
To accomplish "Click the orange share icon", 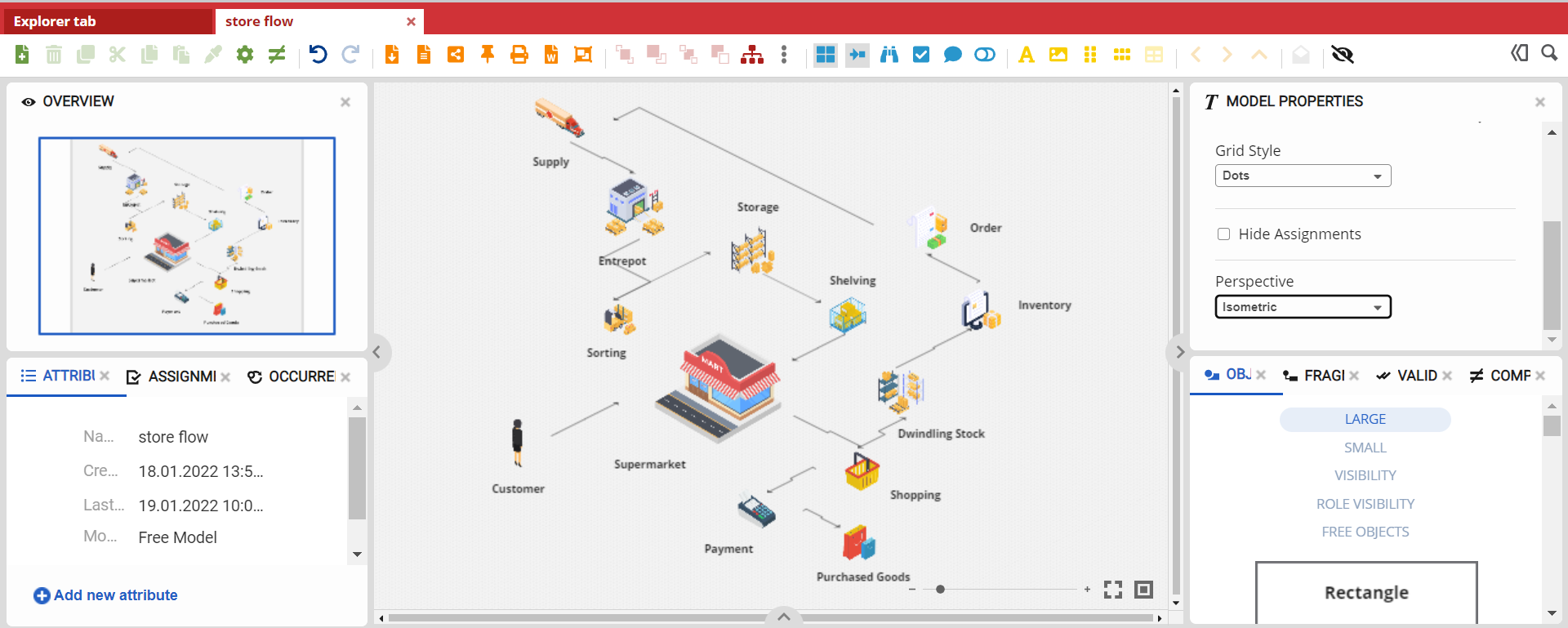I will coord(456,55).
